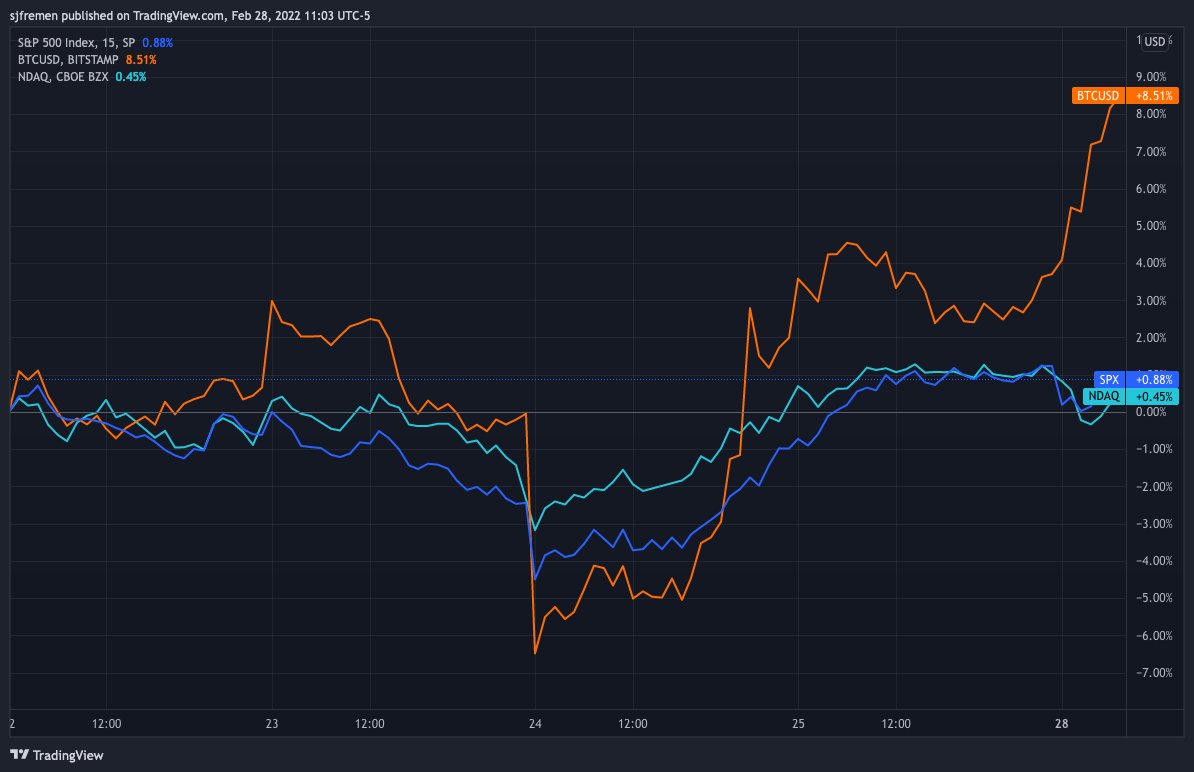Click the 5.00% price axis label
The image size is (1194, 772).
tap(1151, 226)
